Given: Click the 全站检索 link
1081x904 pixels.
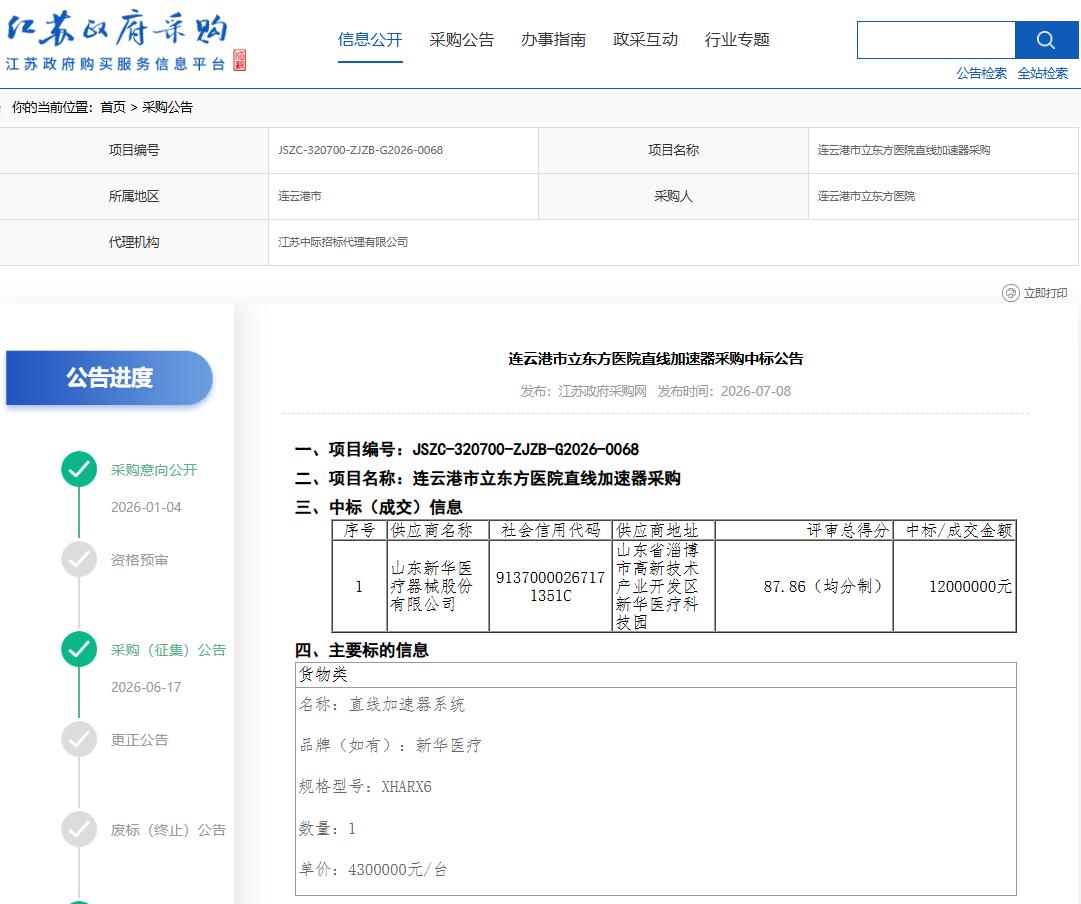Looking at the screenshot, I should coord(1042,73).
